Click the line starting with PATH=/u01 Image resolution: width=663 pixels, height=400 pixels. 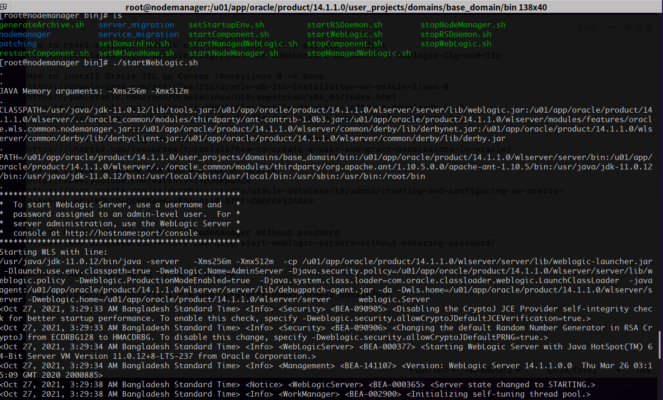tap(326, 157)
